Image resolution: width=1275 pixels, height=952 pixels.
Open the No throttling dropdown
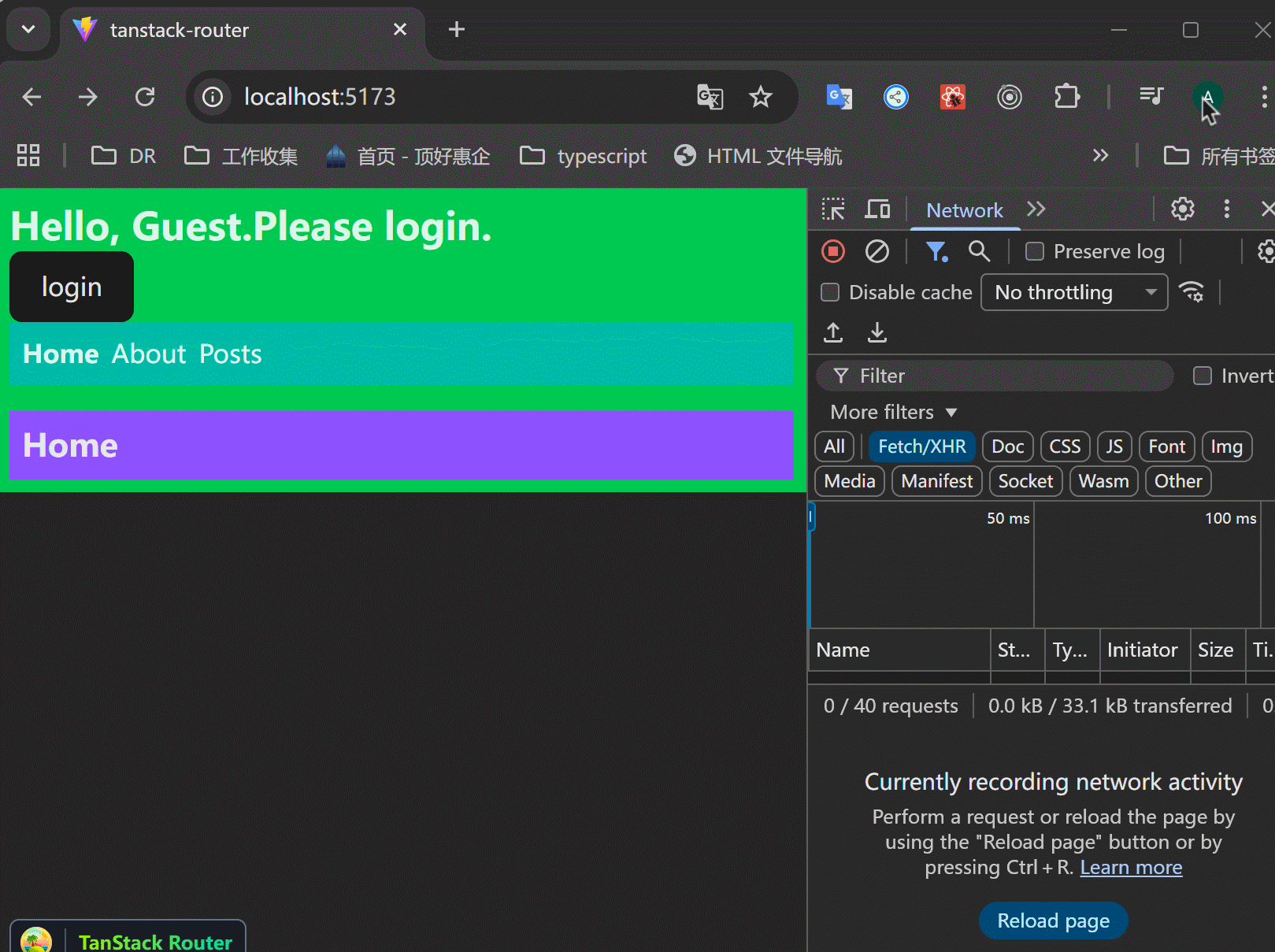coord(1073,292)
